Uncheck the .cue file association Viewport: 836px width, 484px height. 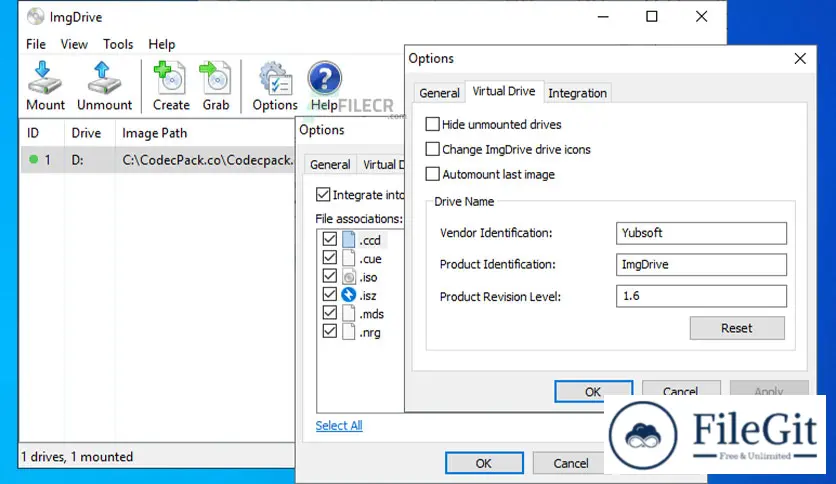[329, 259]
